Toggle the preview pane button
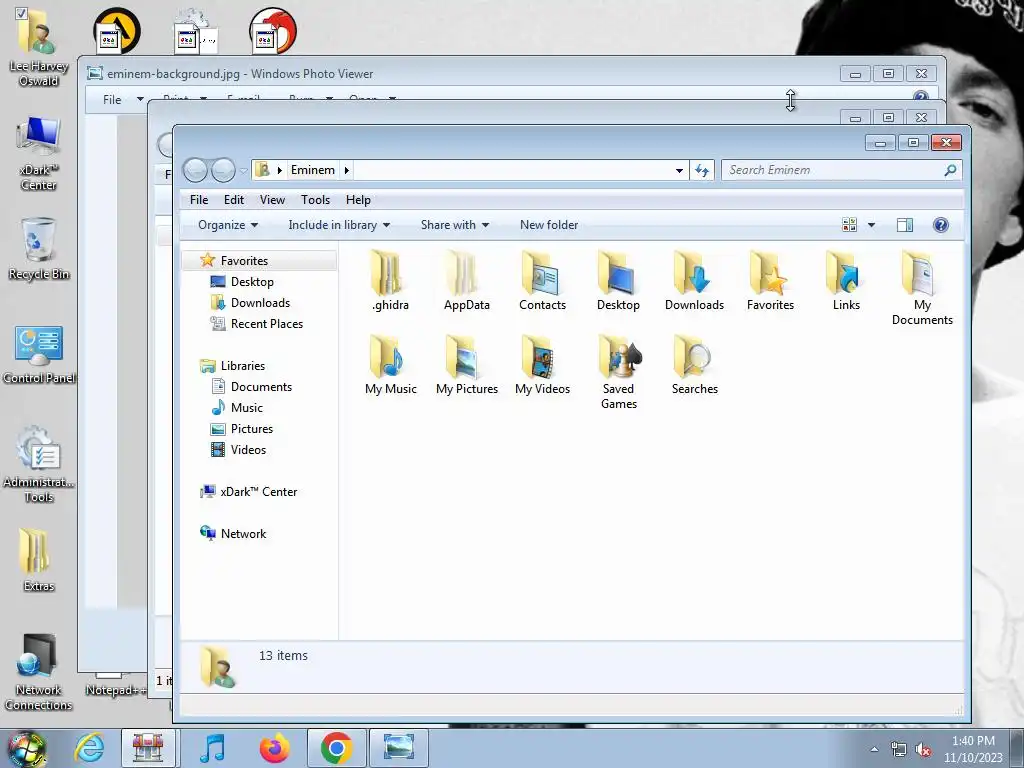The height and width of the screenshot is (768, 1024). (x=904, y=225)
